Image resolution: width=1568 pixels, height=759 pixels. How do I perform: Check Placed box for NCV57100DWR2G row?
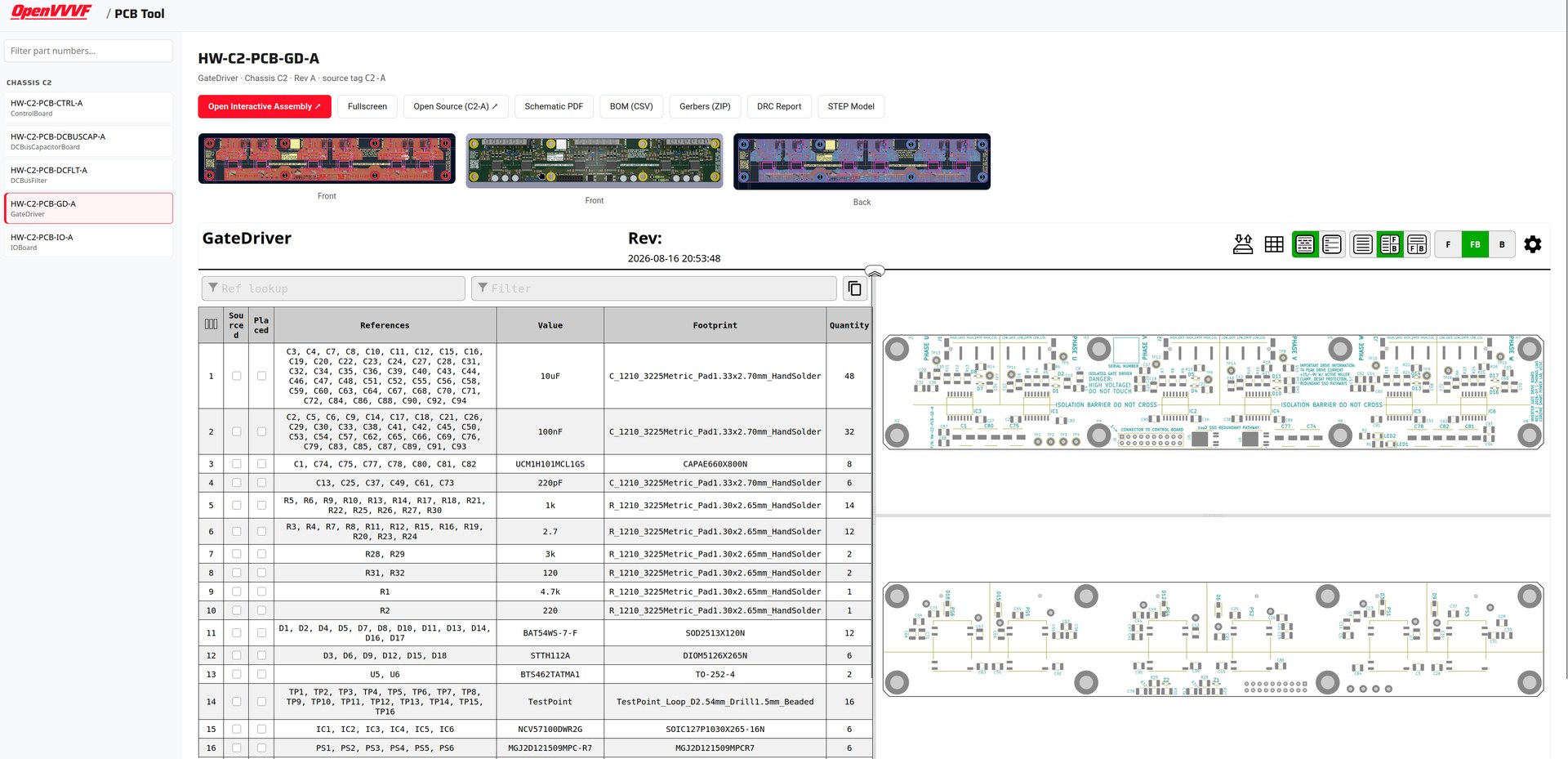click(x=261, y=730)
